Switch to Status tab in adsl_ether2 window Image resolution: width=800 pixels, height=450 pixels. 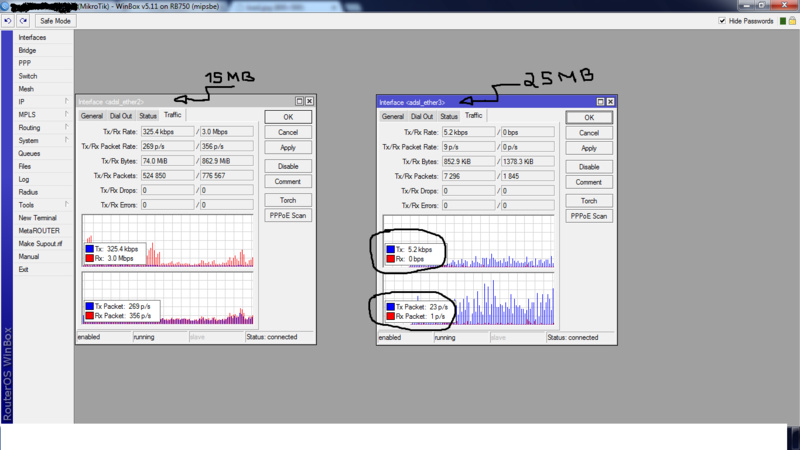click(x=148, y=116)
